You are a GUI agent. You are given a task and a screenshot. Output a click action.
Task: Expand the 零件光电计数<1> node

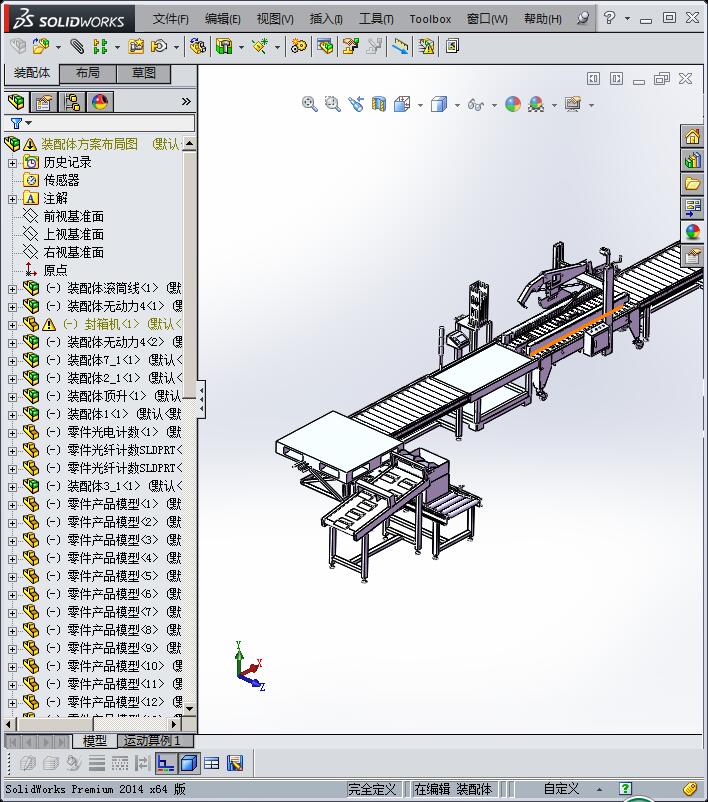(x=12, y=433)
